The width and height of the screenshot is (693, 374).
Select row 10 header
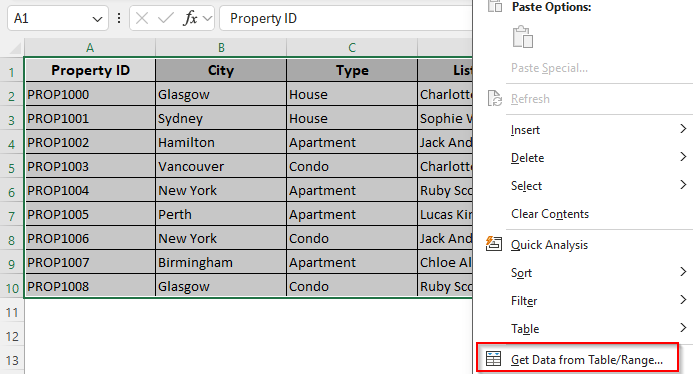[x=11, y=287]
